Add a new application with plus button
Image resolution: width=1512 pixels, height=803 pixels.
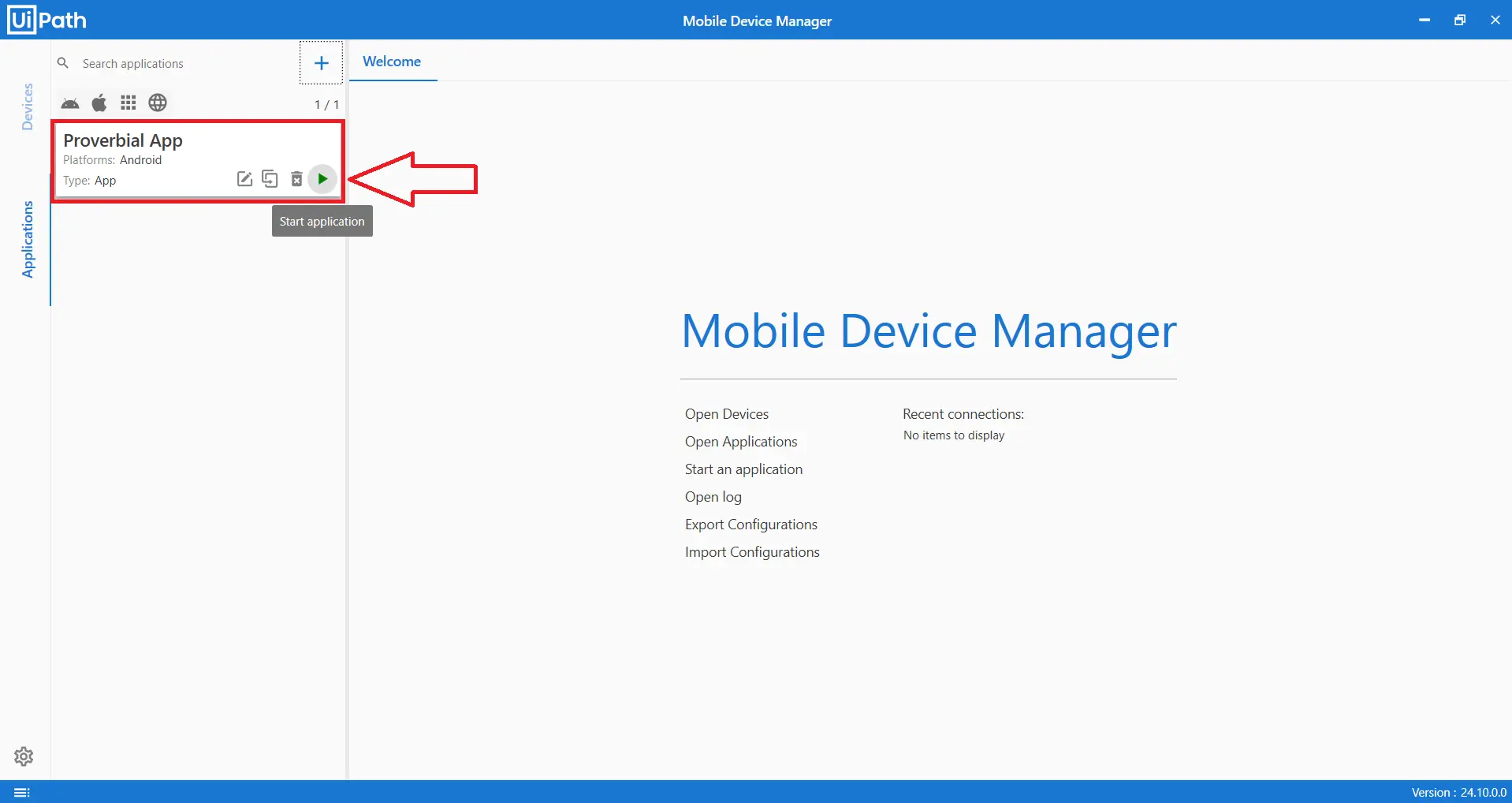click(321, 63)
